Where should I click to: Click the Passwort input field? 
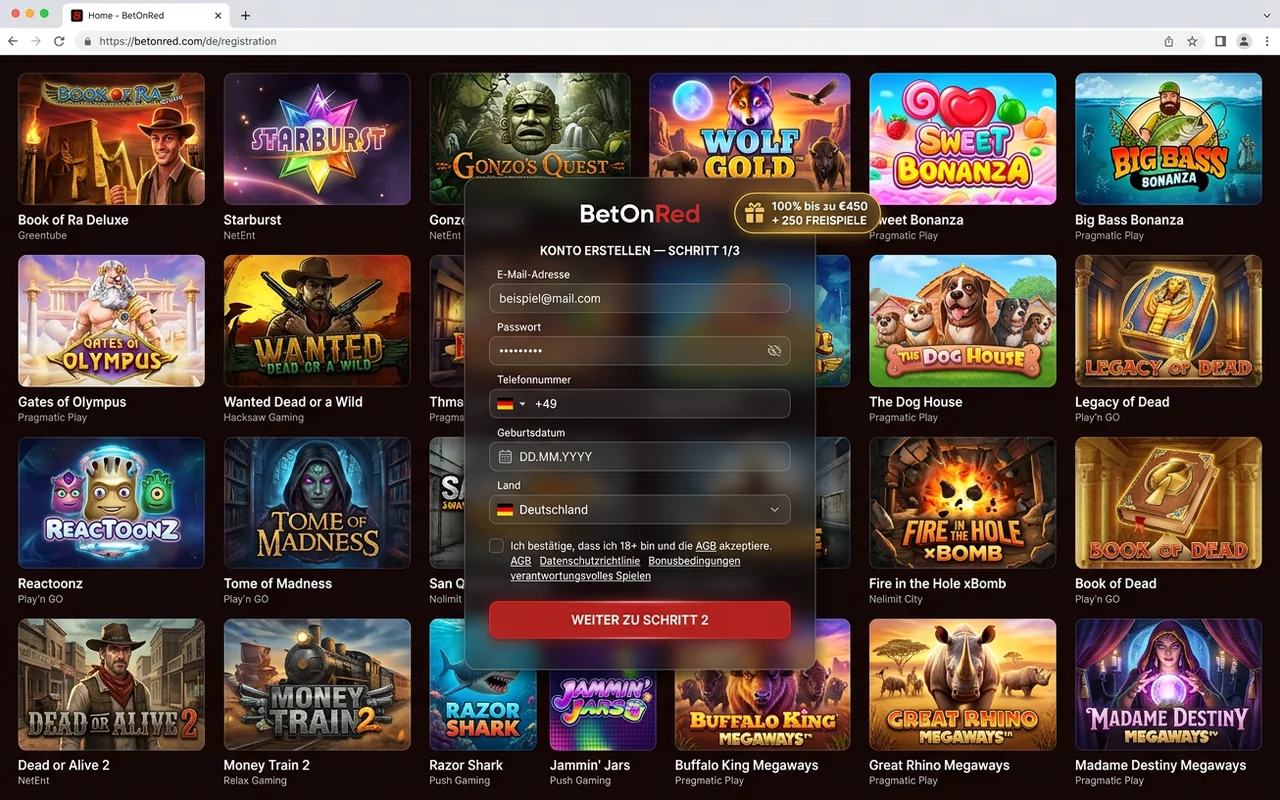pos(640,351)
